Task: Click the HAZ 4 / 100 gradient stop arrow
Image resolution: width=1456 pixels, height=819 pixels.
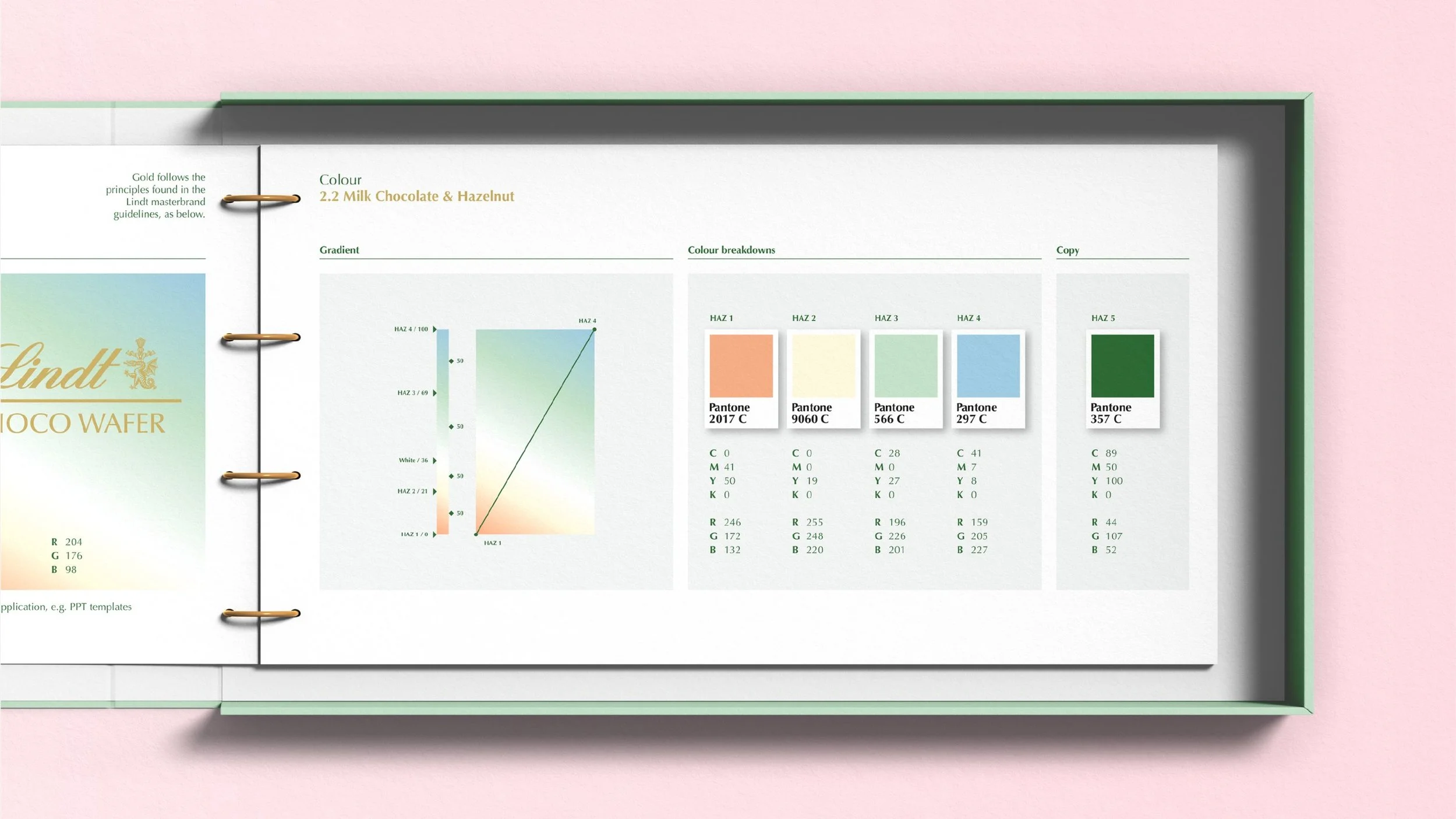Action: (x=434, y=329)
